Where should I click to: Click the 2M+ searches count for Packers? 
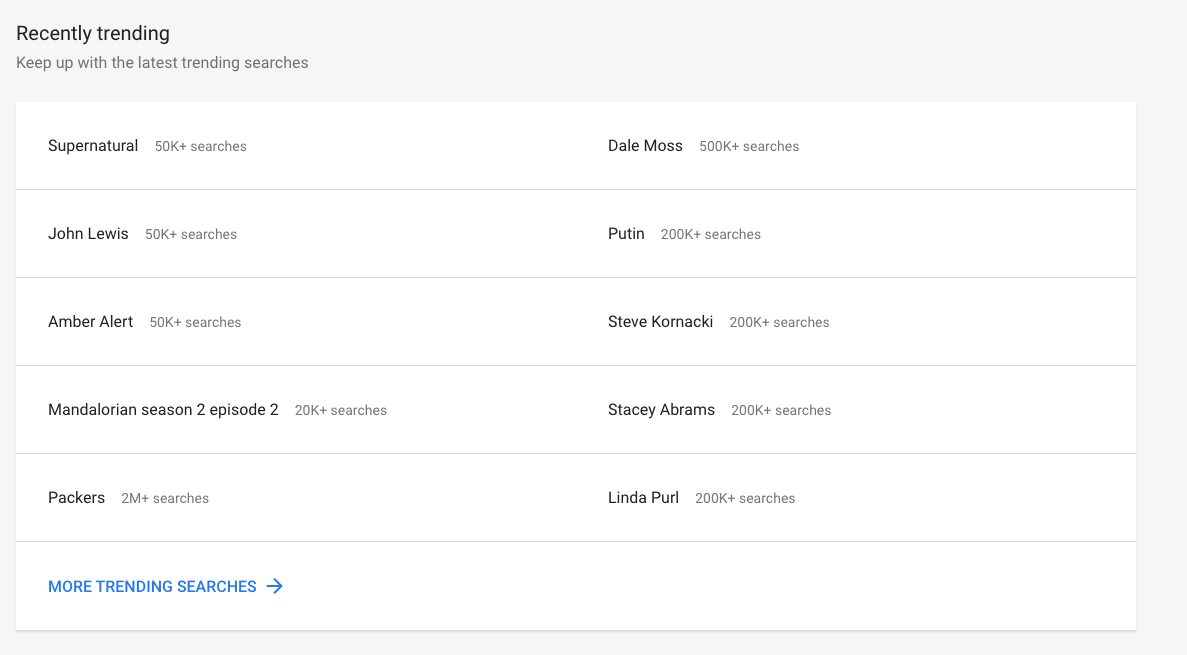pyautogui.click(x=165, y=498)
